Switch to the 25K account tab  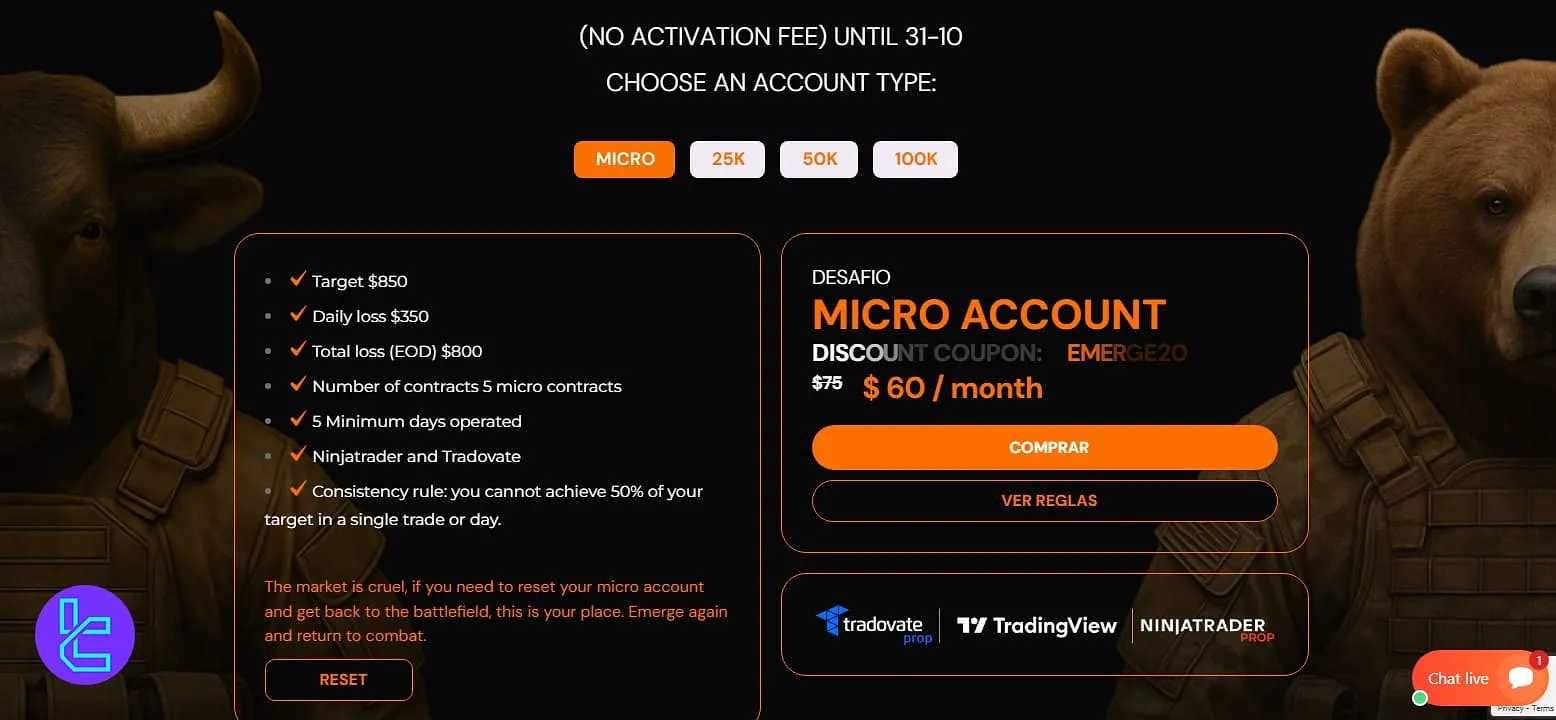pos(728,159)
